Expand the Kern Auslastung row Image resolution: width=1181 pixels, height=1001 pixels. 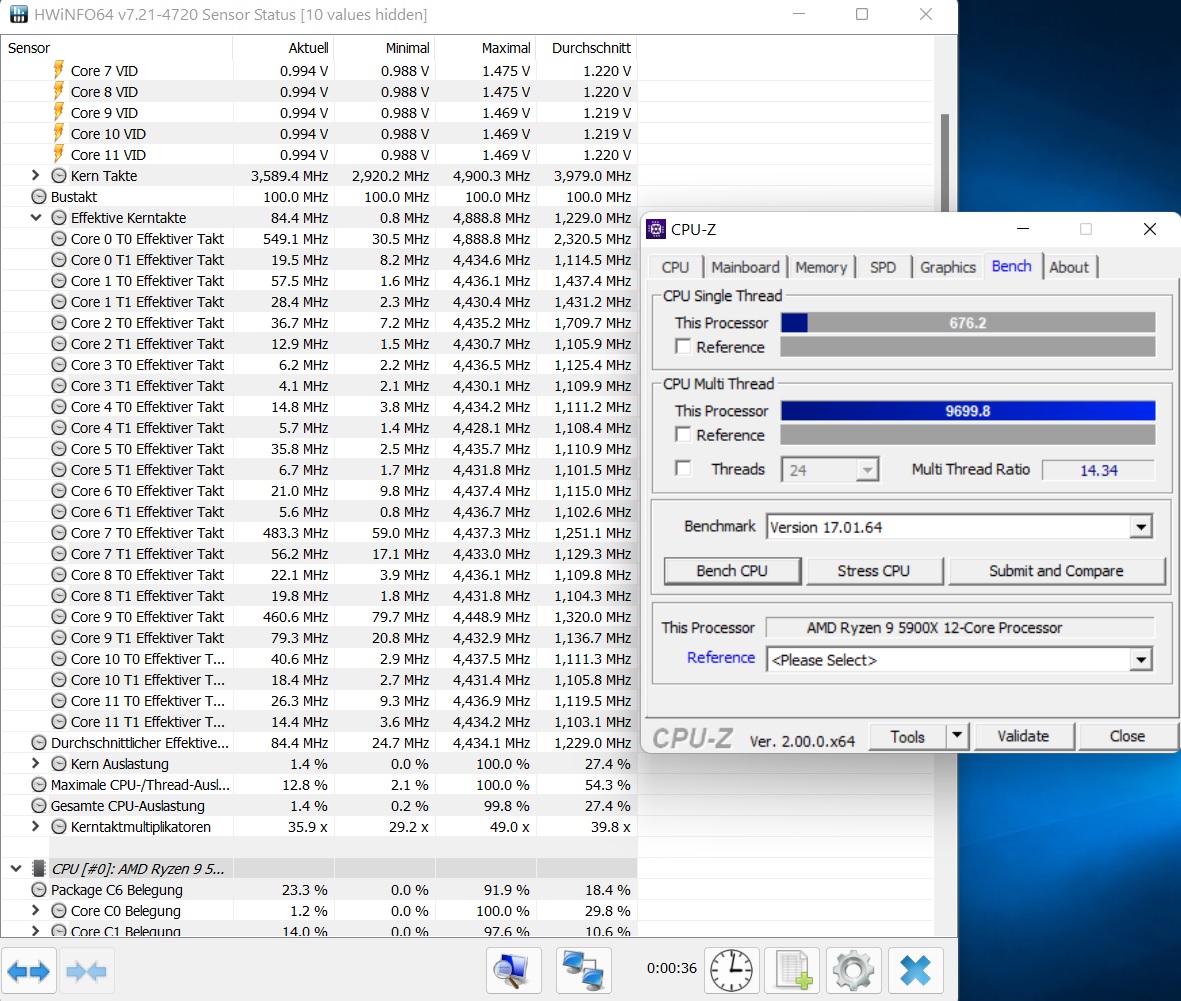click(x=35, y=763)
